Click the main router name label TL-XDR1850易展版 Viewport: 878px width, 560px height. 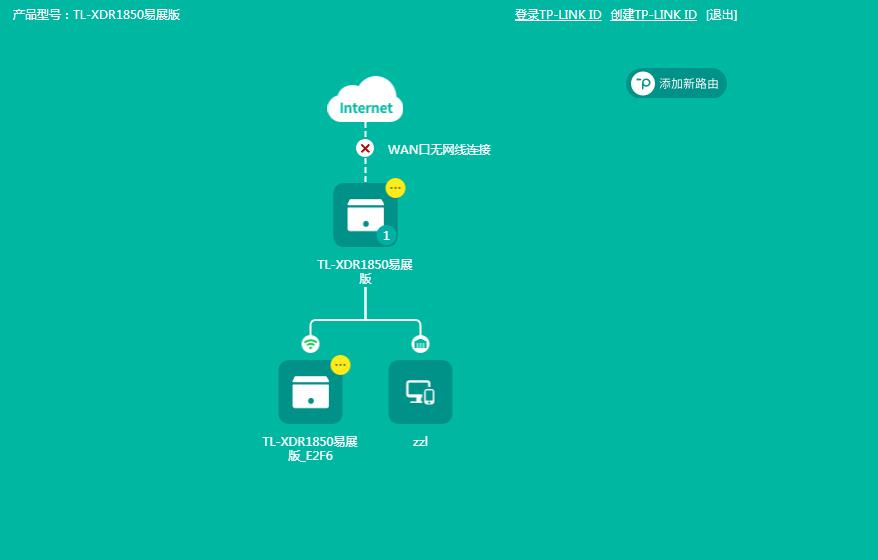tap(365, 272)
